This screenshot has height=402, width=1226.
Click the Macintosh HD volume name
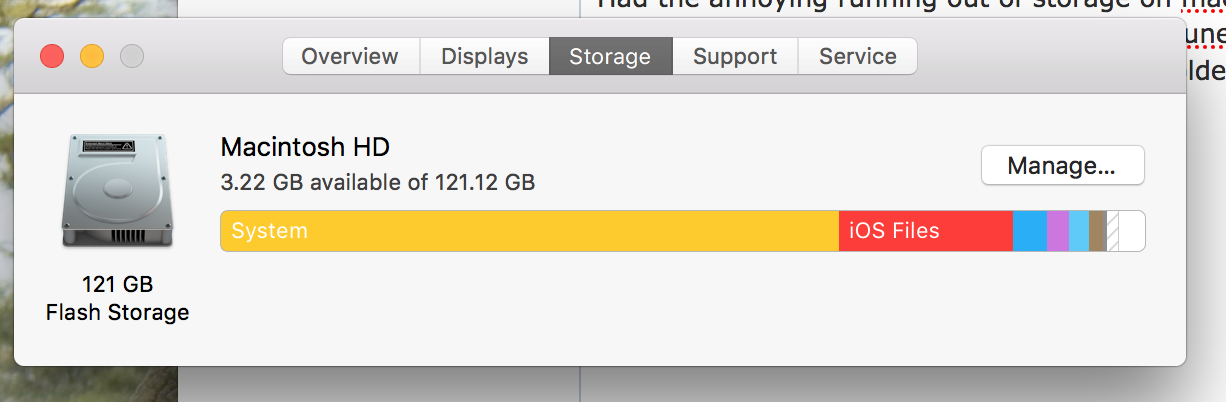305,147
